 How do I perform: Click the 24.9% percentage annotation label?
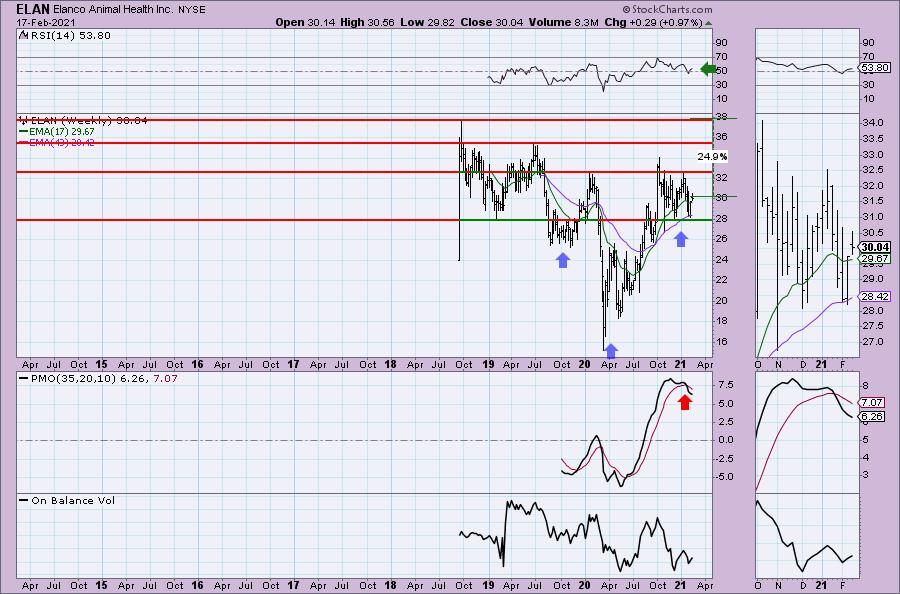(712, 157)
